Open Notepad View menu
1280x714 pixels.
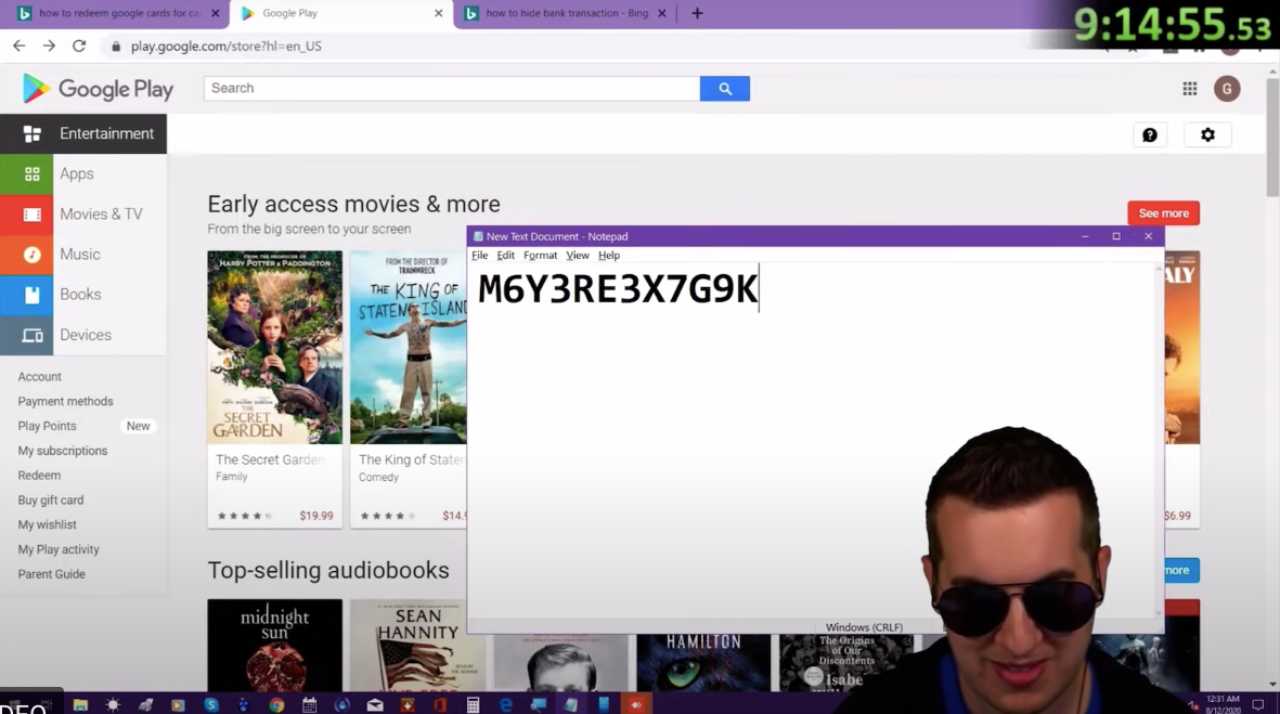pos(578,255)
